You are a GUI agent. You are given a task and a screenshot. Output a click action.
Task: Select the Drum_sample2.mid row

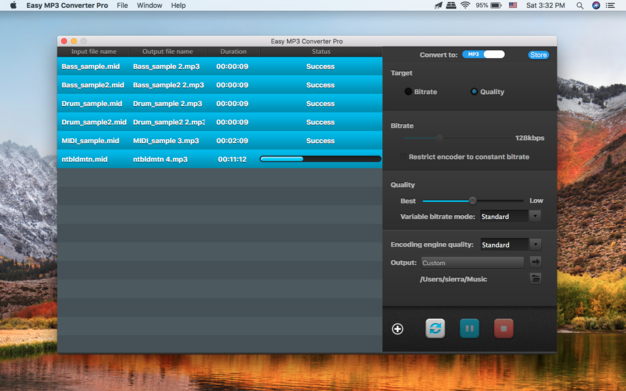220,122
